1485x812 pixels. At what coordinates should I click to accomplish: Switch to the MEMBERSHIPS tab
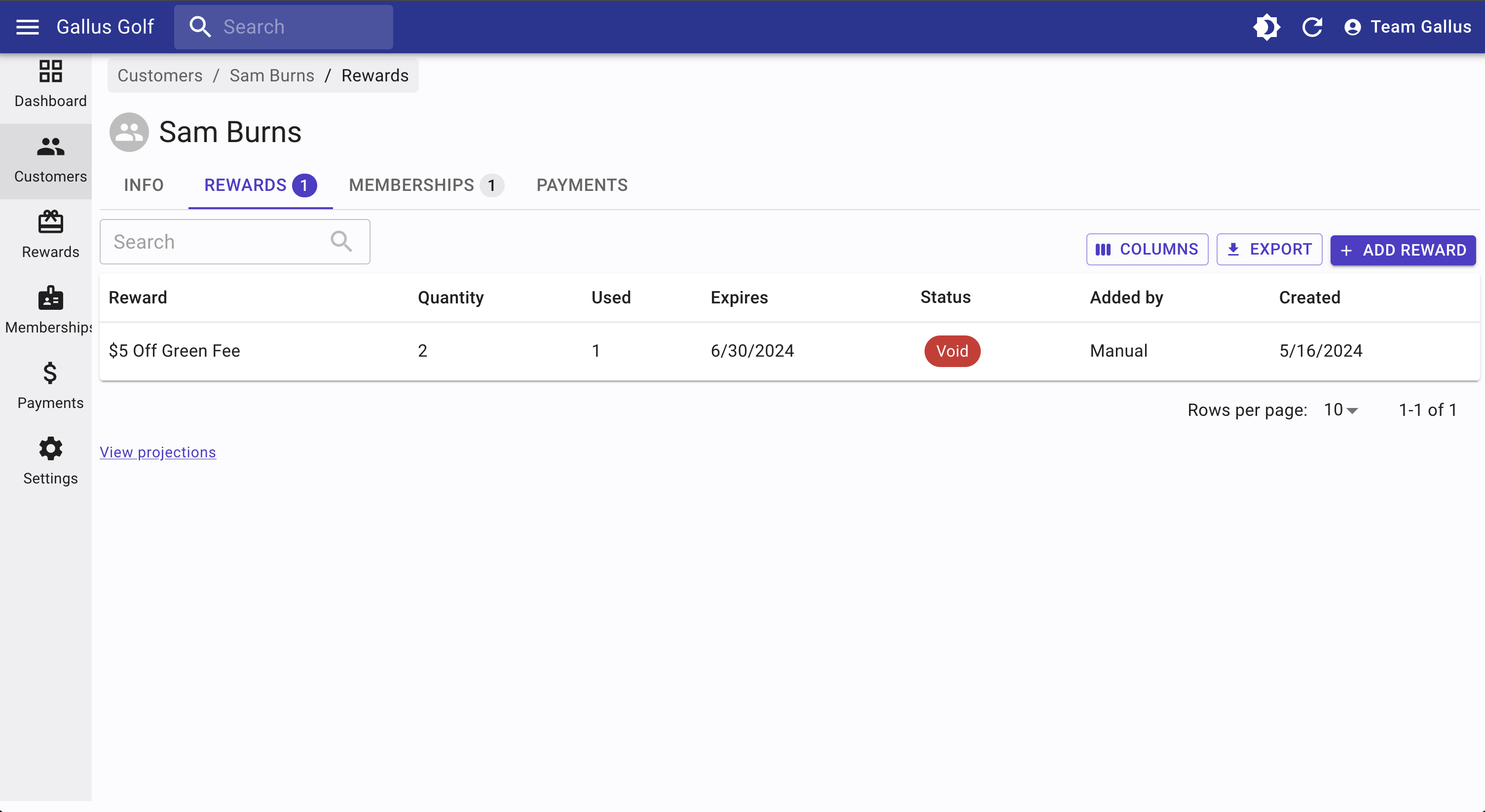tap(426, 185)
